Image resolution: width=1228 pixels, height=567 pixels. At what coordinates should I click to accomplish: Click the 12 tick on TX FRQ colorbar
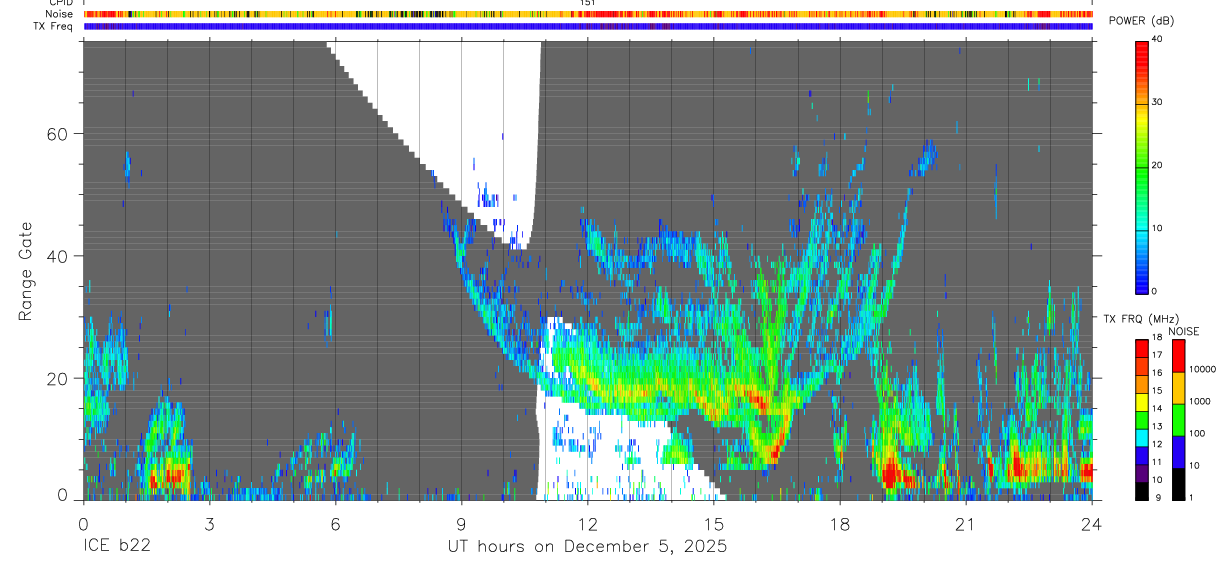pos(1158,444)
